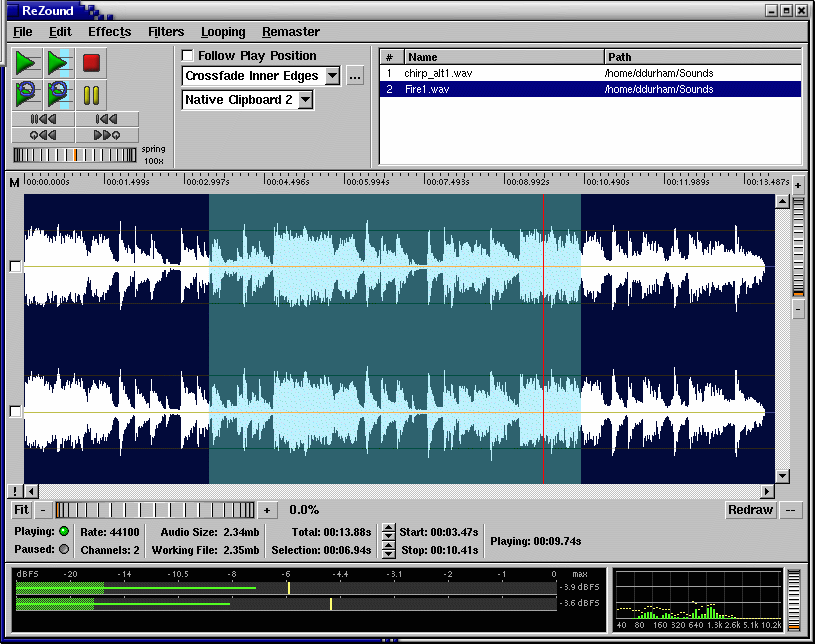Enable the Follow Play Position checkbox
815x644 pixels.
tap(188, 56)
